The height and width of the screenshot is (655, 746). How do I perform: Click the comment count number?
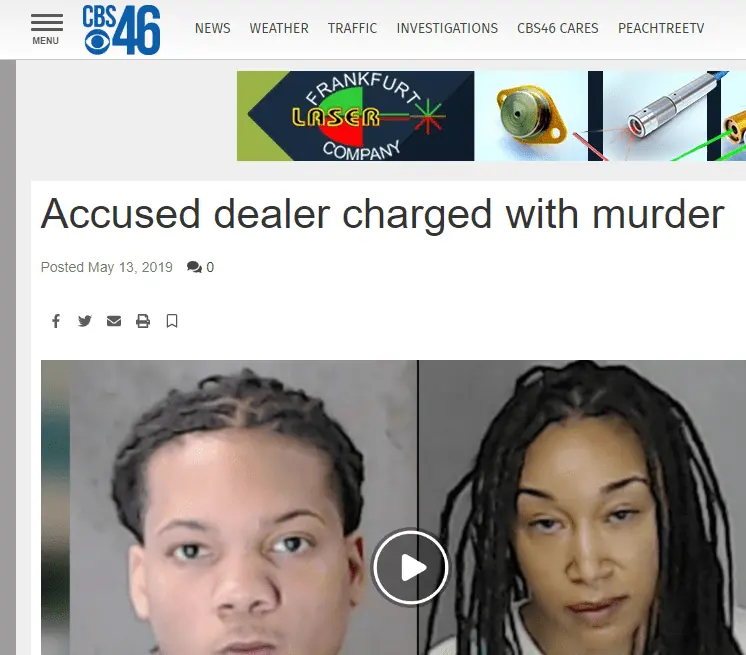(210, 267)
